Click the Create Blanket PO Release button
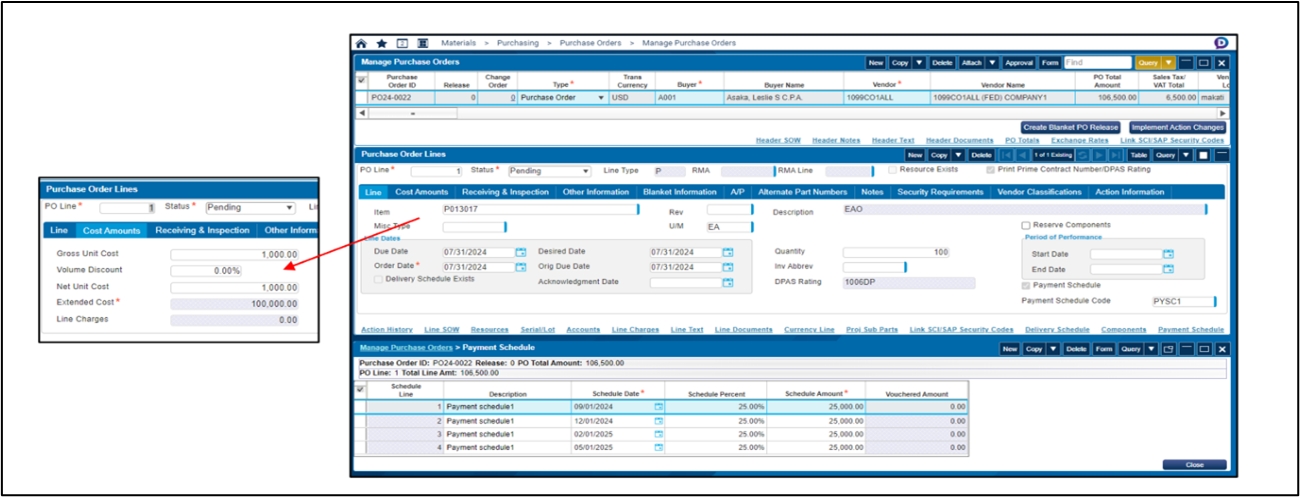Viewport: 1300px width, 497px height. (x=1070, y=128)
